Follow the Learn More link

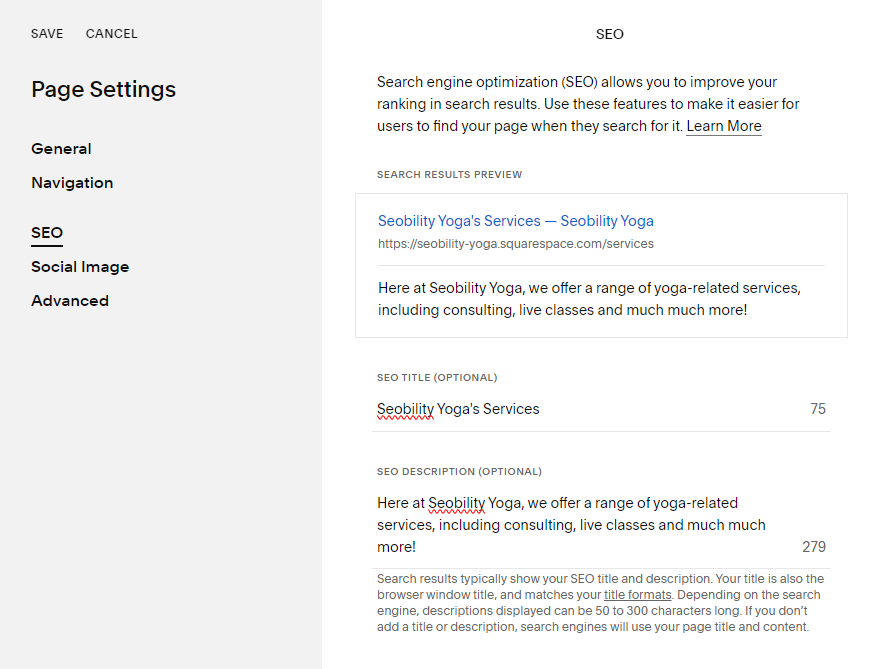click(724, 126)
